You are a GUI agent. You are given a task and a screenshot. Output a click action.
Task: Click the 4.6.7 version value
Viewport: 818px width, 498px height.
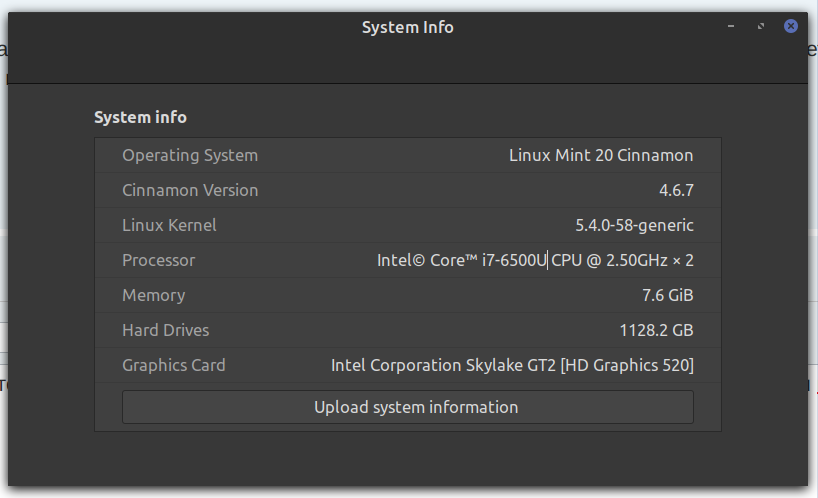tap(675, 190)
